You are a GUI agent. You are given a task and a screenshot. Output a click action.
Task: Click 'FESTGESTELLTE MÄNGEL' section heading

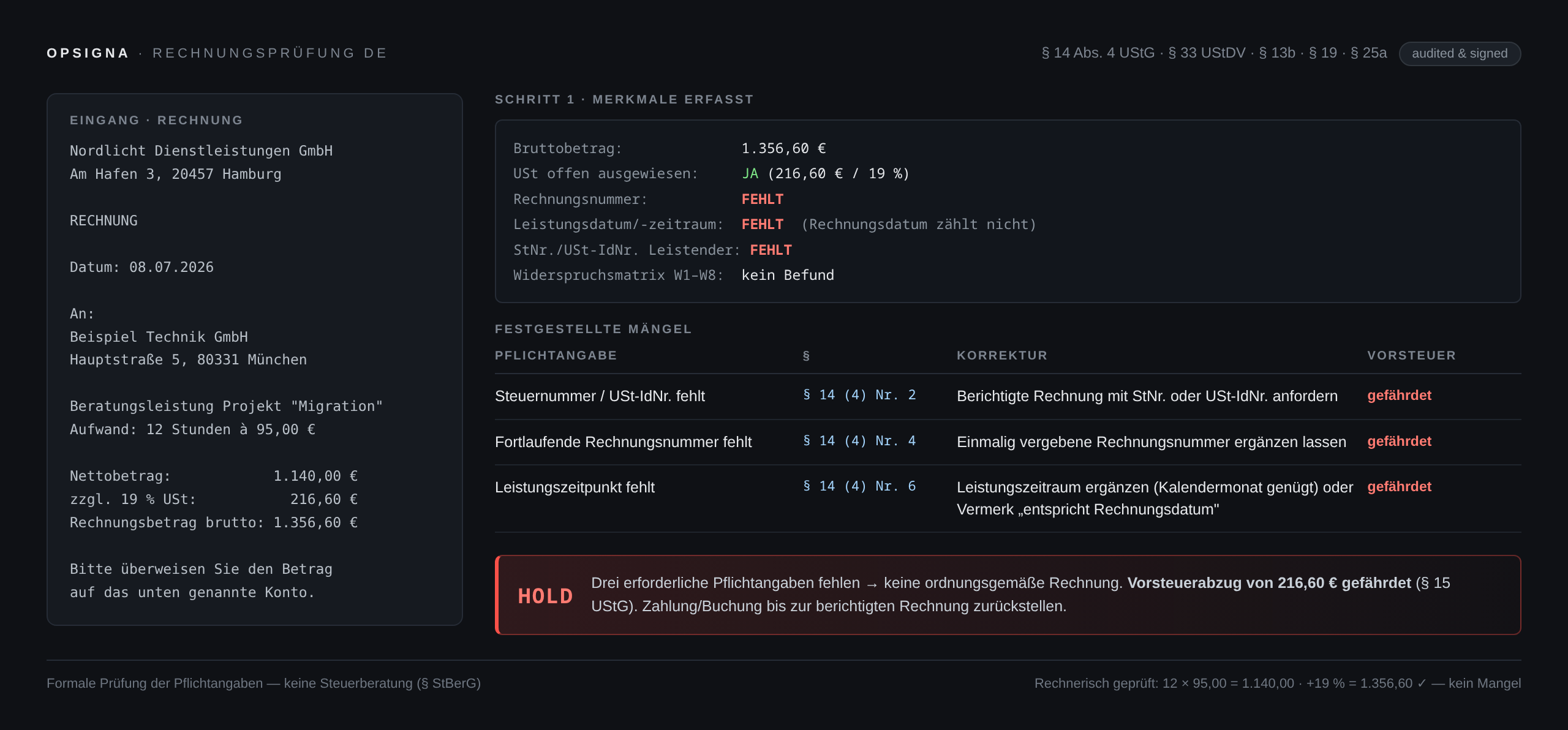coord(593,329)
